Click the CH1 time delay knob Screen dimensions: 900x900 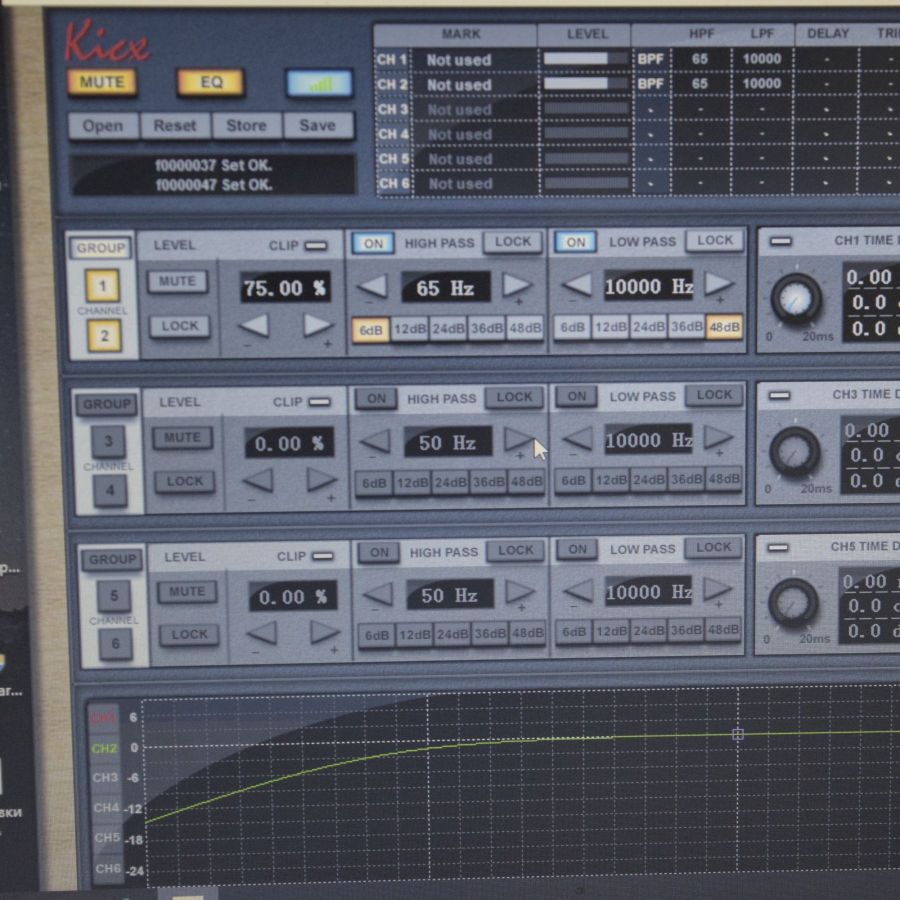pyautogui.click(x=796, y=298)
